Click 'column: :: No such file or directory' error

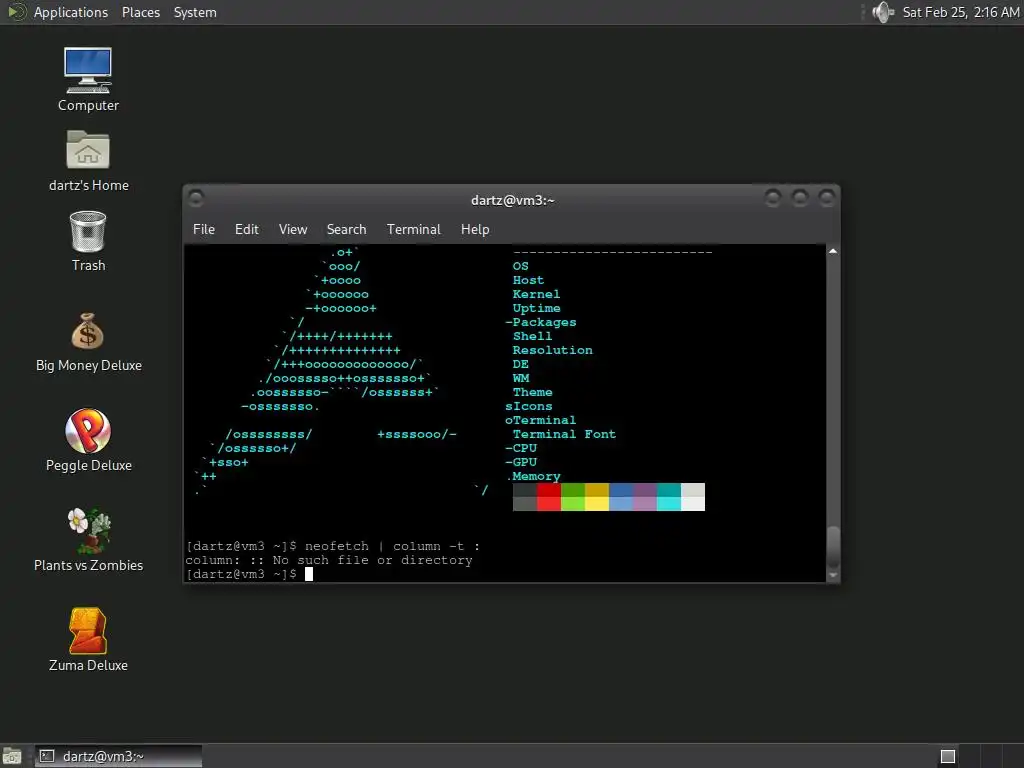coord(328,560)
